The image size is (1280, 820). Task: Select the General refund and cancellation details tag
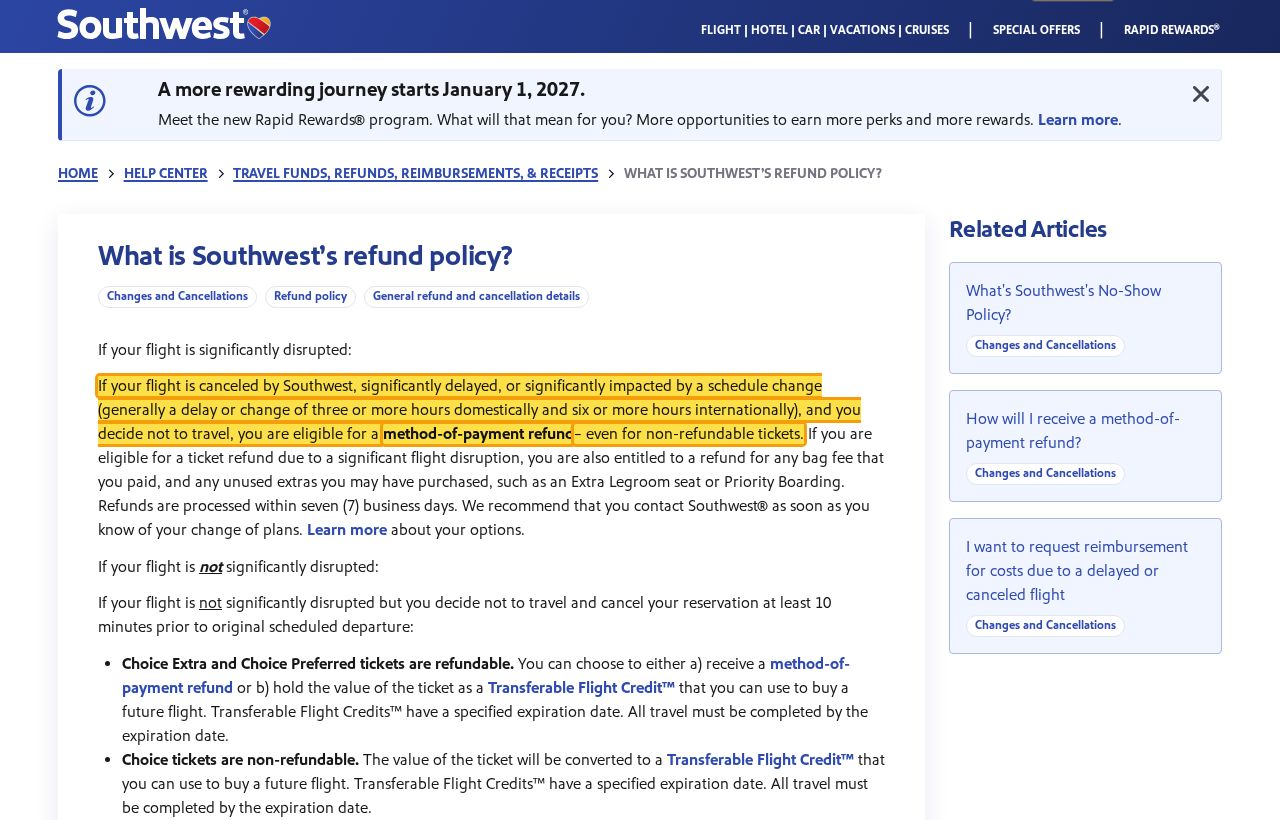pyautogui.click(x=476, y=297)
